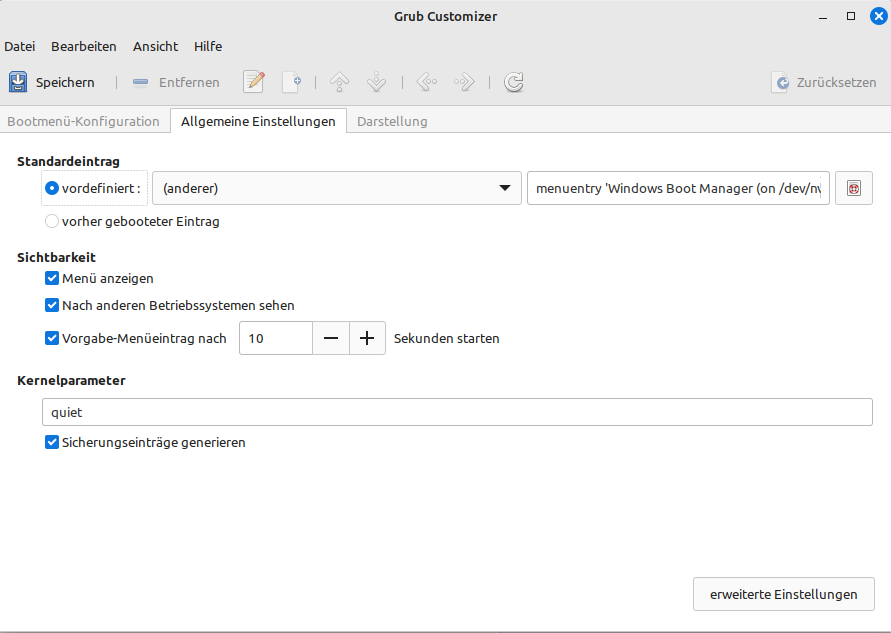The width and height of the screenshot is (891, 633).
Task: Switch to the Darstellung tab
Action: [x=392, y=121]
